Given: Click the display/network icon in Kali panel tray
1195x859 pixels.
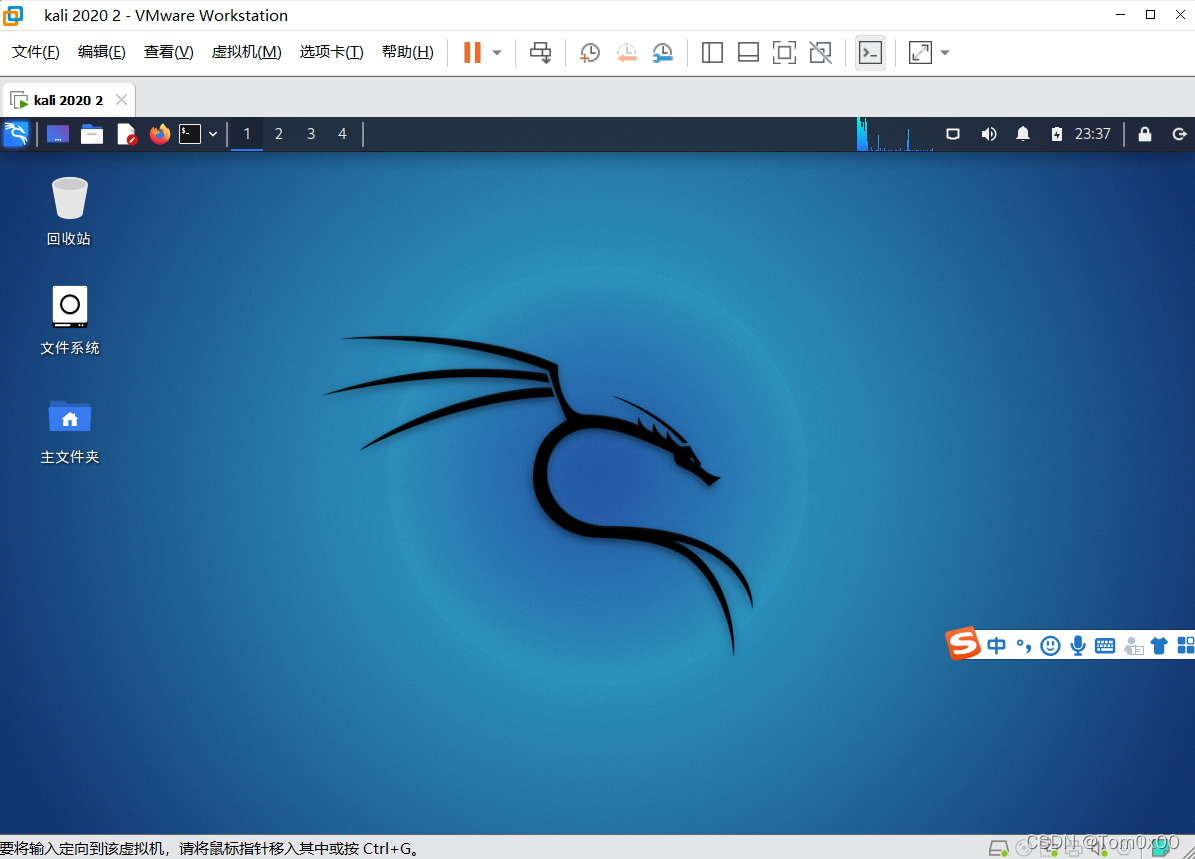Looking at the screenshot, I should click(953, 134).
